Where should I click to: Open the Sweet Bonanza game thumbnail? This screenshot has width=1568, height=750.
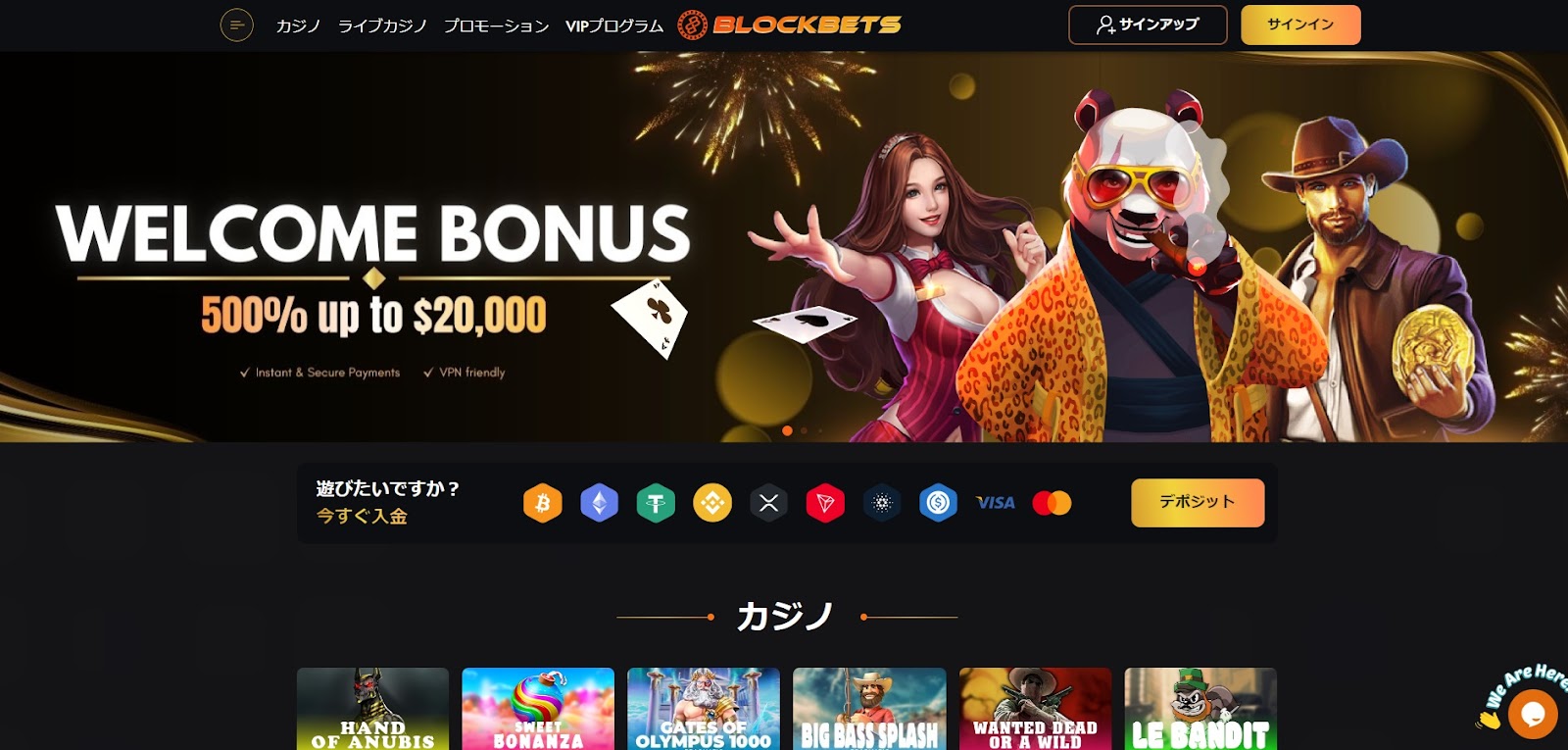click(x=538, y=709)
